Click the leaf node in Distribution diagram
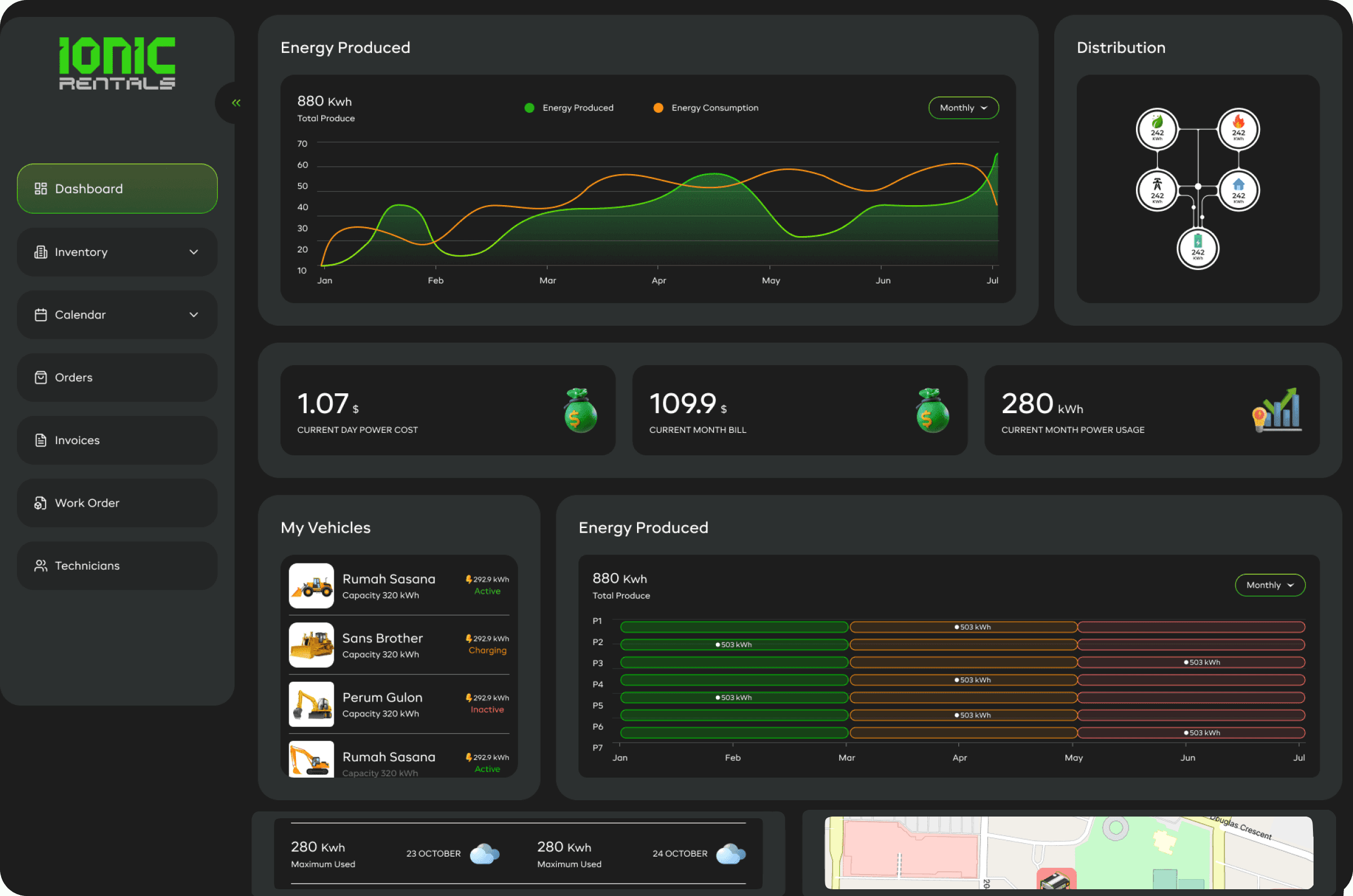This screenshot has height=896, width=1353. pos(1157,129)
